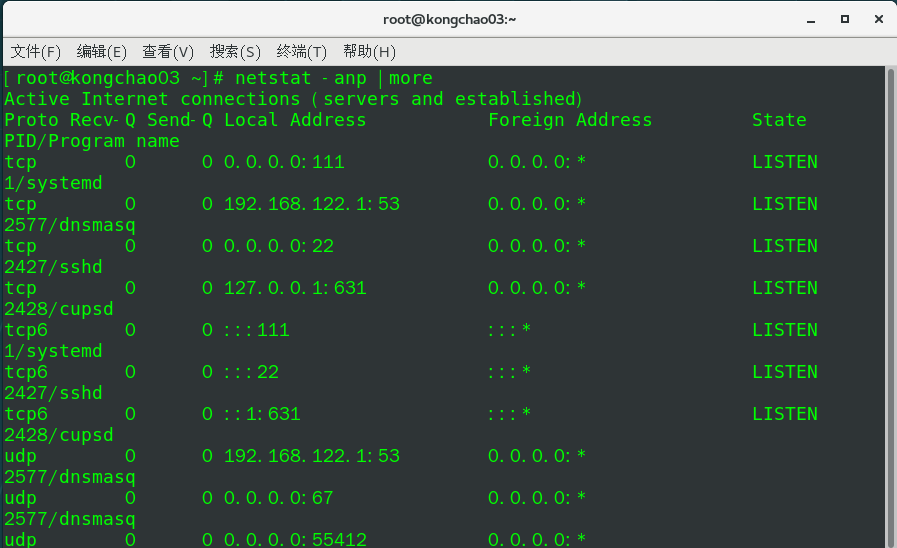This screenshot has width=897, height=548.
Task: Click the 'Local Address' column header
Action: point(295,120)
